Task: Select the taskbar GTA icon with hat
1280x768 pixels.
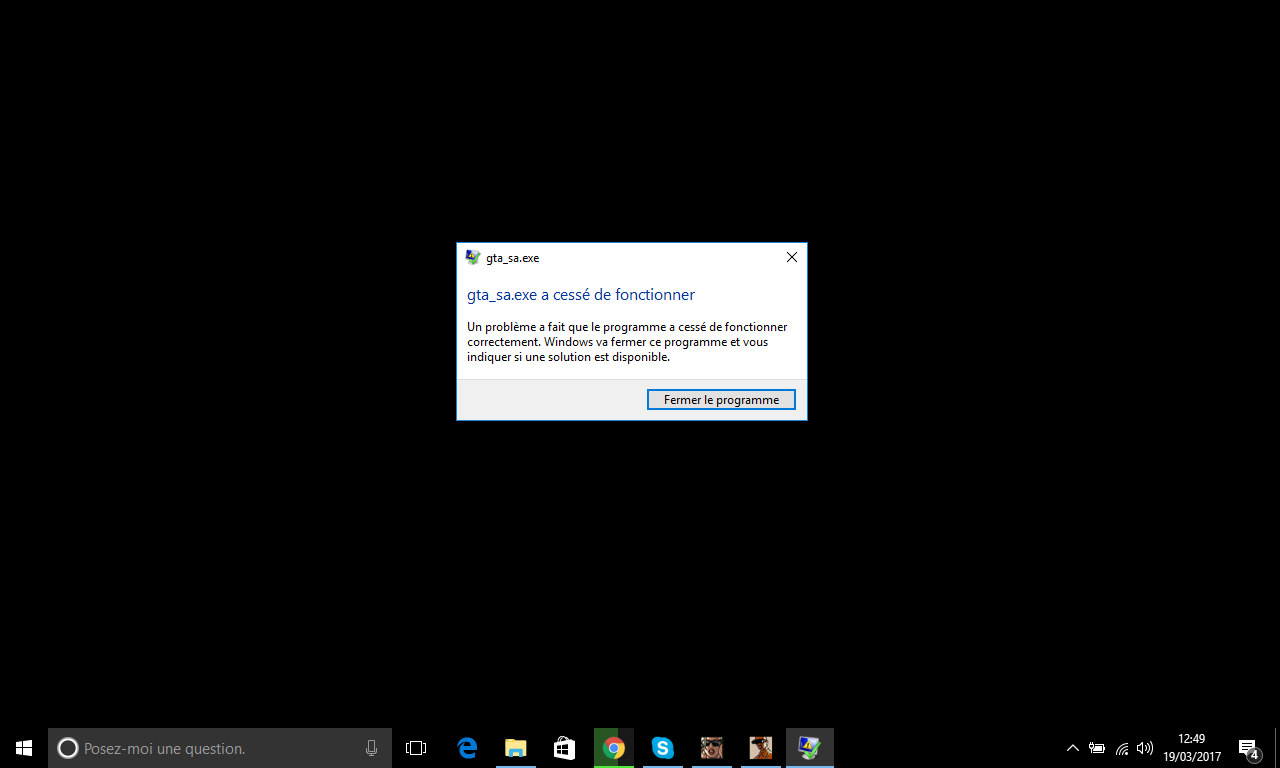Action: (x=760, y=748)
